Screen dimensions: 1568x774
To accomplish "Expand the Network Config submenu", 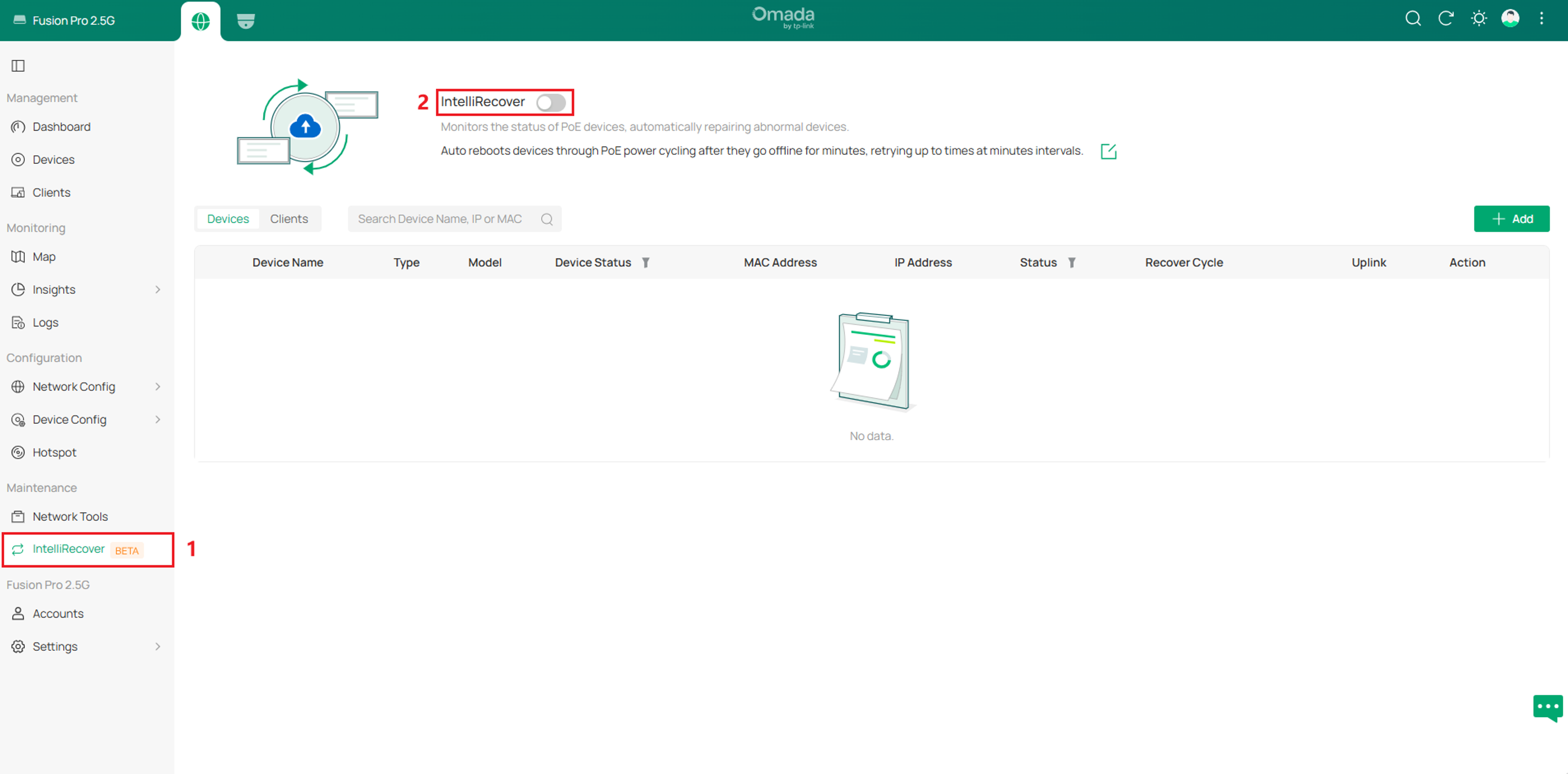I will 157,386.
